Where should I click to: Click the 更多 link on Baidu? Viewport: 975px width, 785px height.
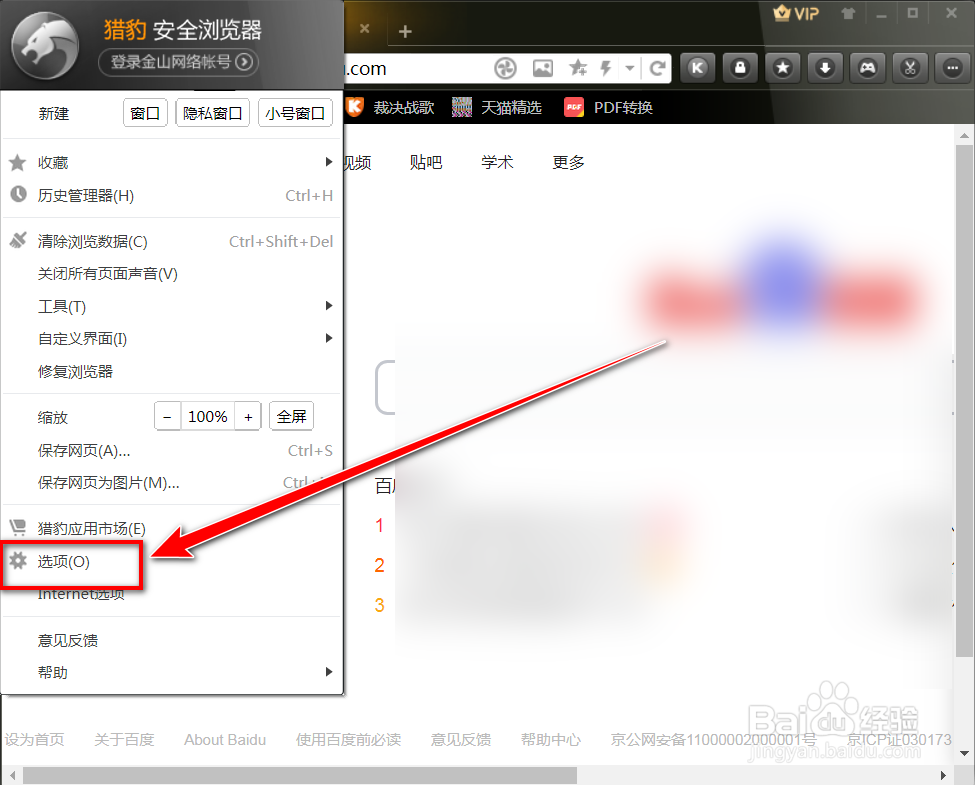point(569,162)
